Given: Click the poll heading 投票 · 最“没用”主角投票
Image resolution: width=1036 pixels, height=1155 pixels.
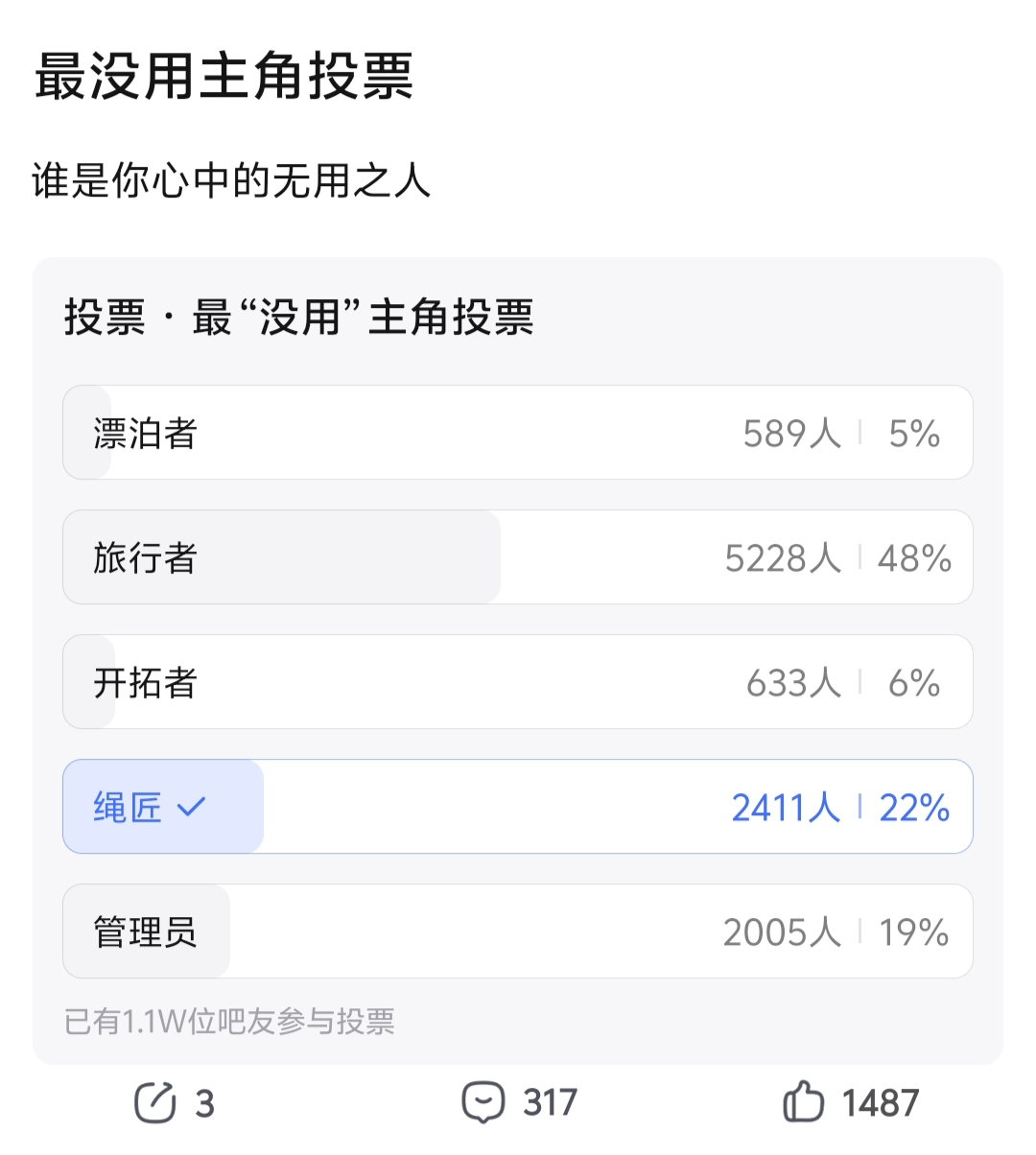Looking at the screenshot, I should pos(298,318).
